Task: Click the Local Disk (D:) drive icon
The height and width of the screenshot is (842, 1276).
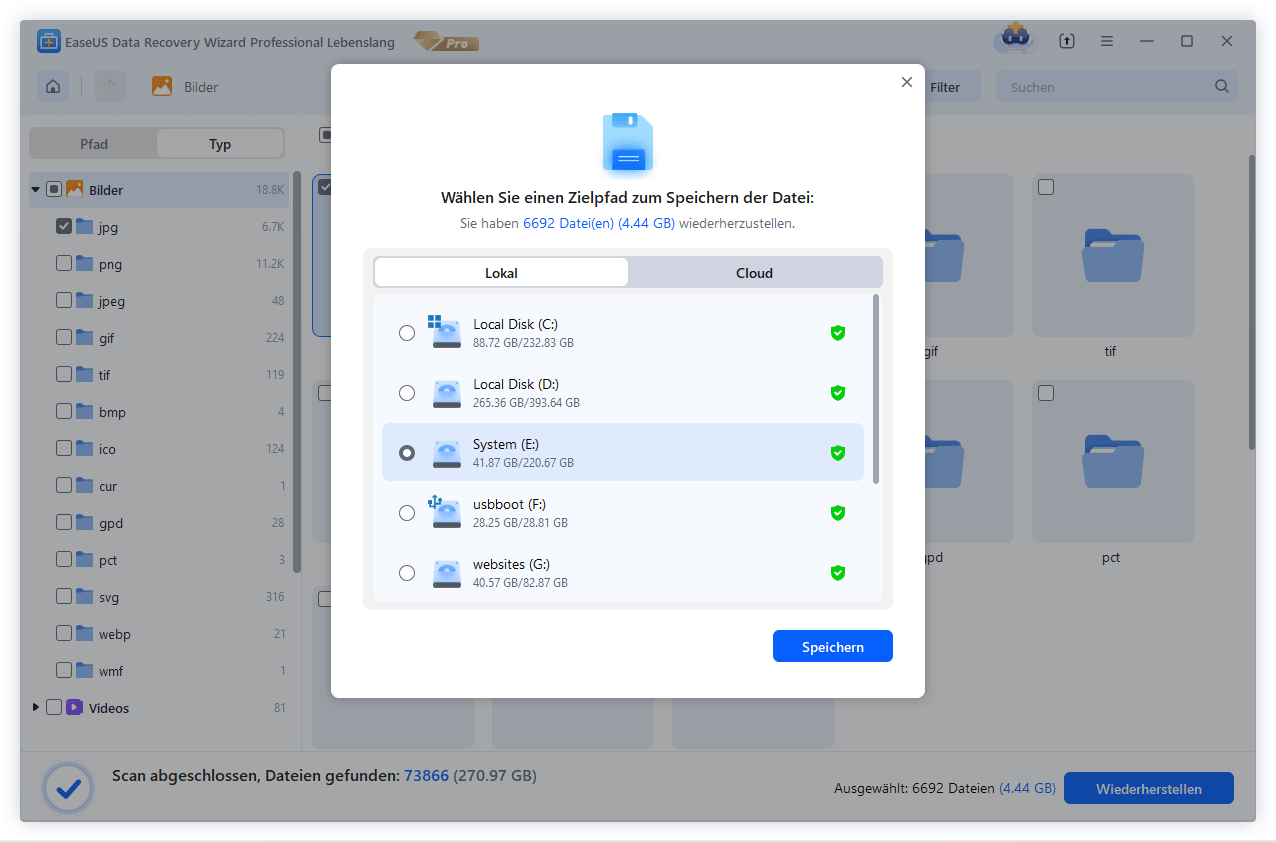Action: coord(446,393)
